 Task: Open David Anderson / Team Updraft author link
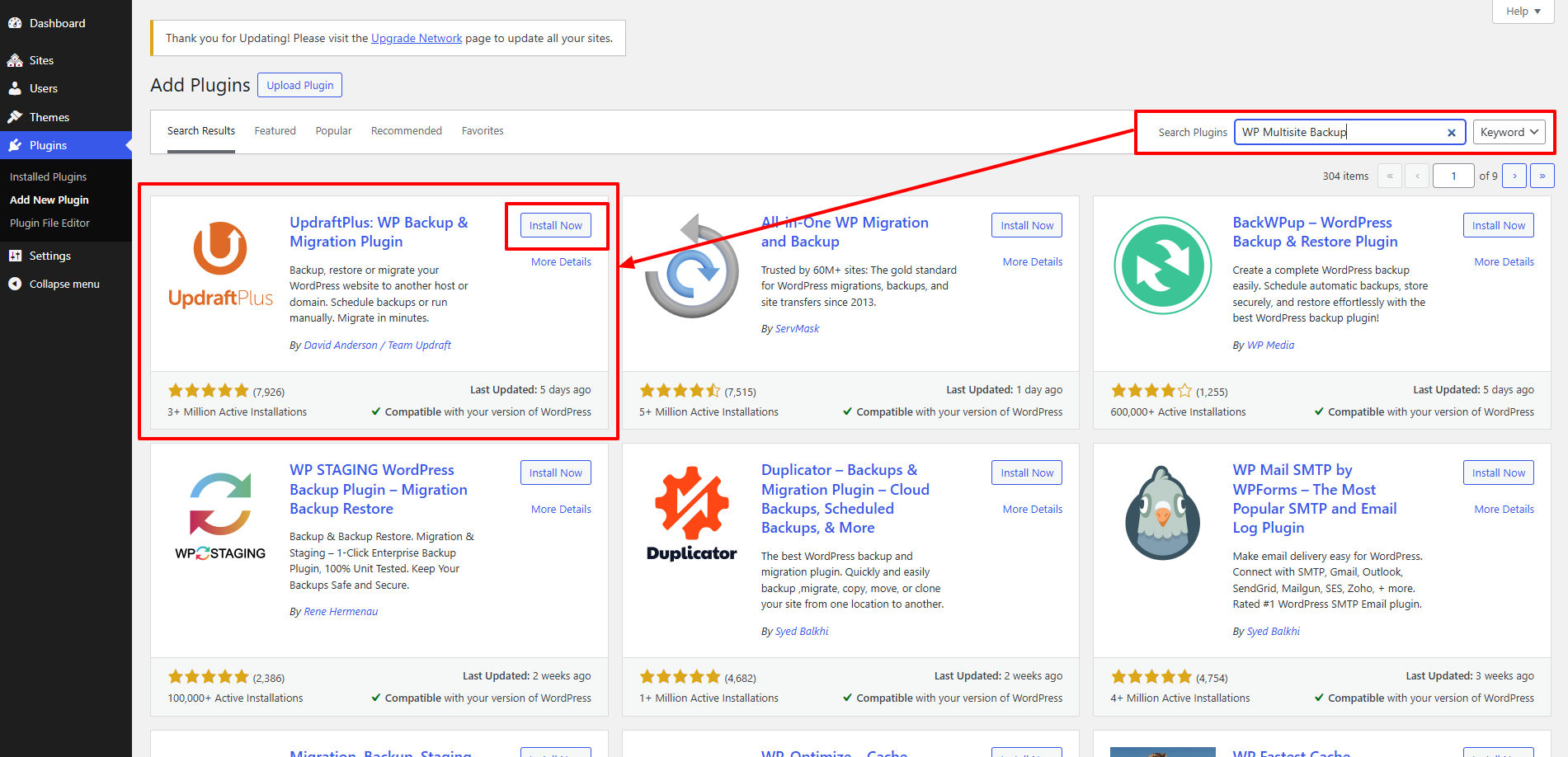(x=378, y=346)
